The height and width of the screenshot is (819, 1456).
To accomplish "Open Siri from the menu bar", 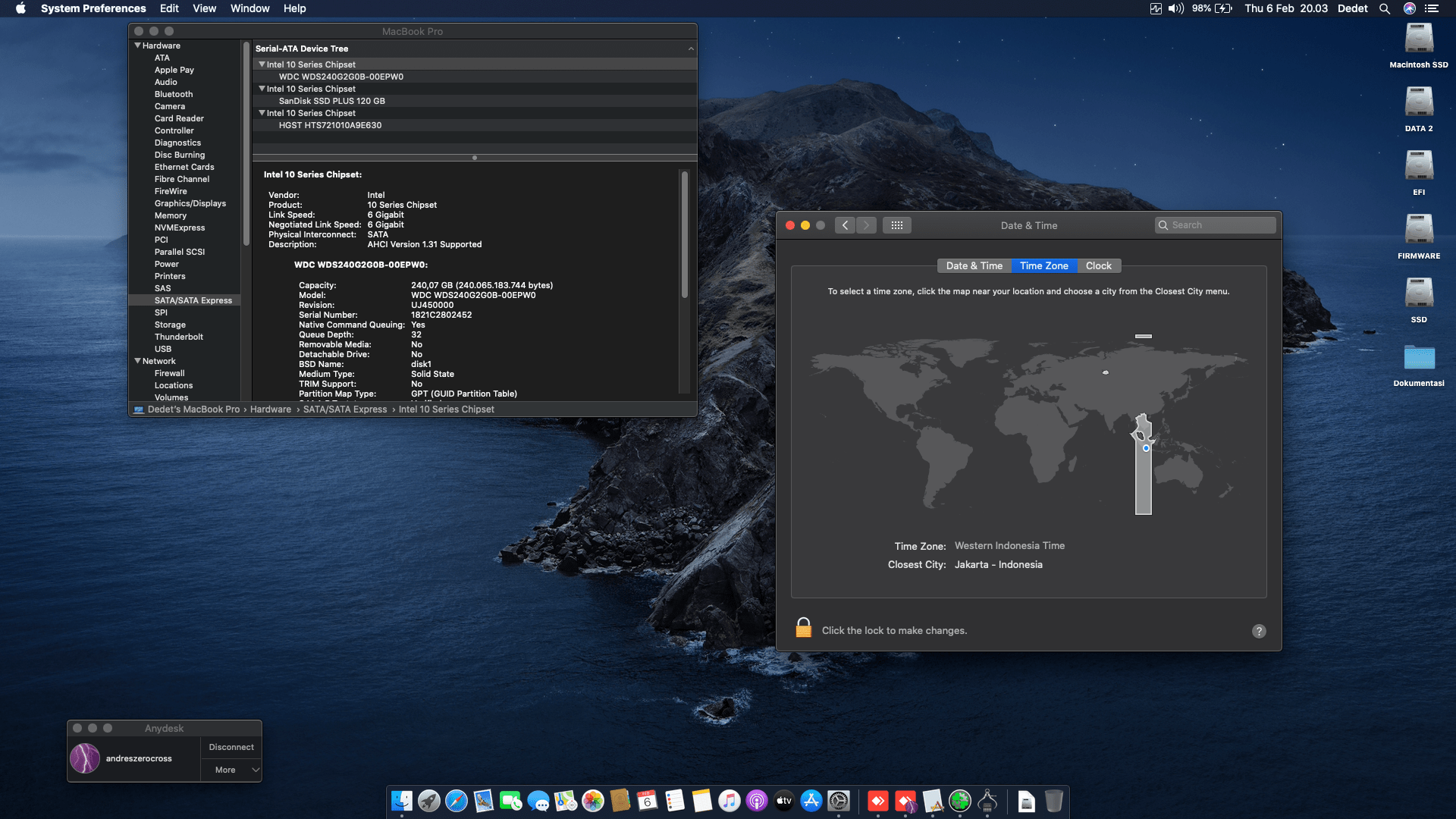I will pos(1410,8).
